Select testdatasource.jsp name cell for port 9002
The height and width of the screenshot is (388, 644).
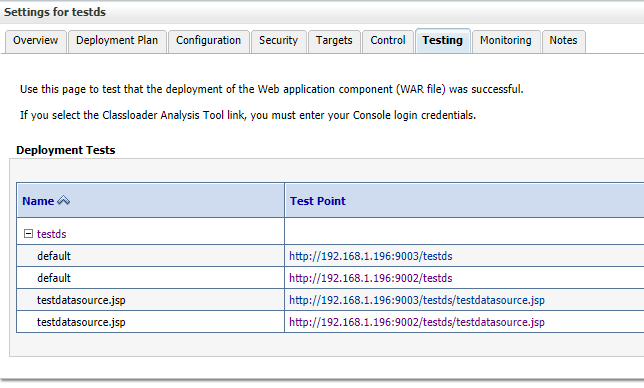(x=150, y=323)
